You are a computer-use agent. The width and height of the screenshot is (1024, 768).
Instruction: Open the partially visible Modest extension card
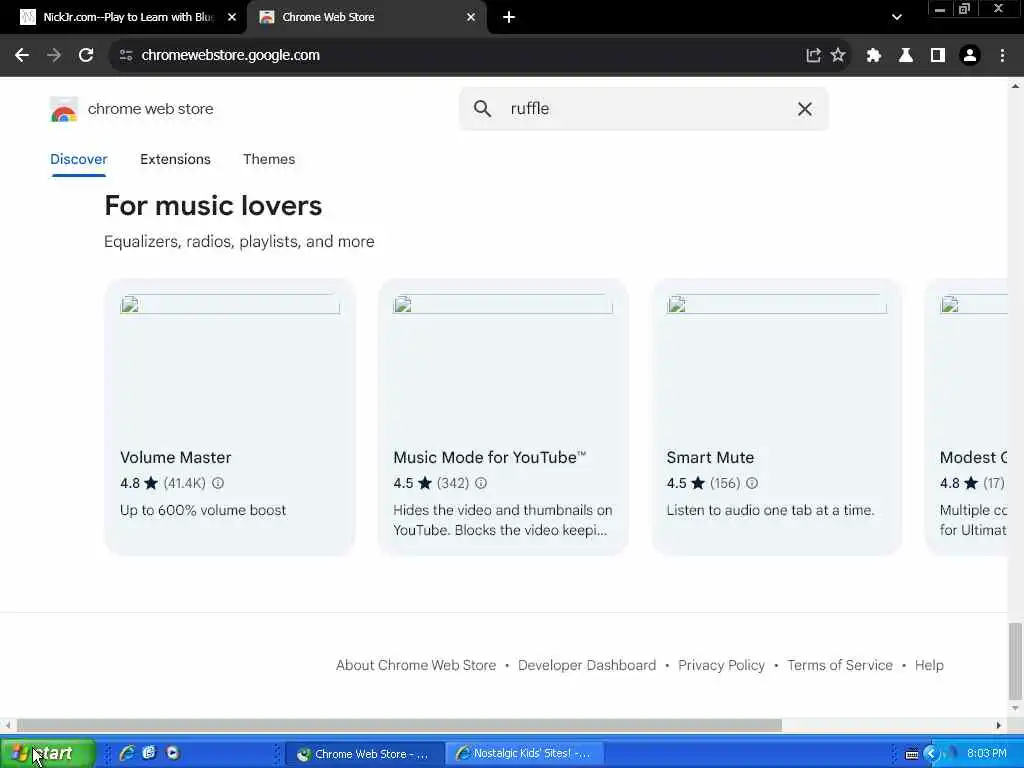(x=967, y=417)
